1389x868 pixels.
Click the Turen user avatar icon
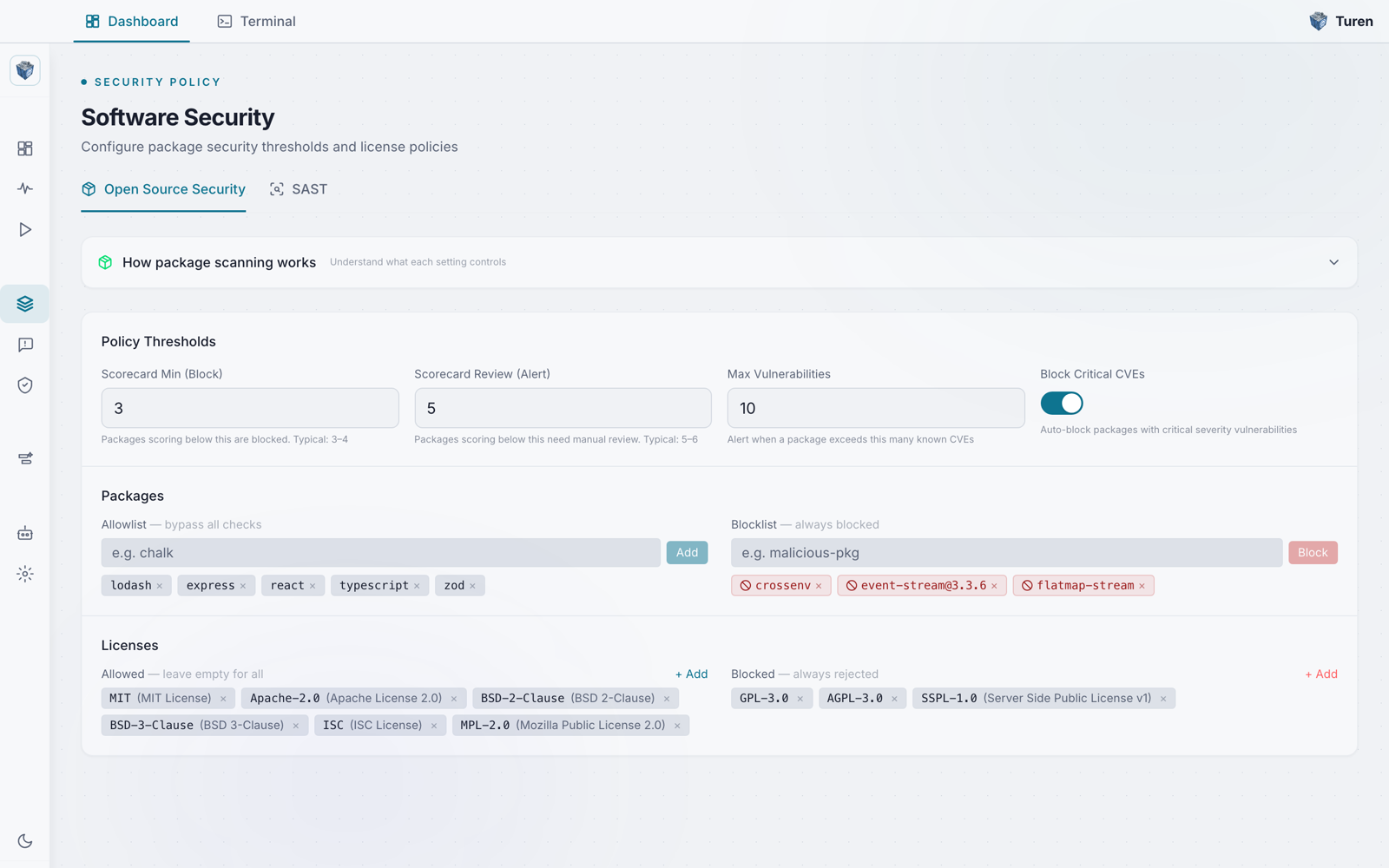point(1318,22)
